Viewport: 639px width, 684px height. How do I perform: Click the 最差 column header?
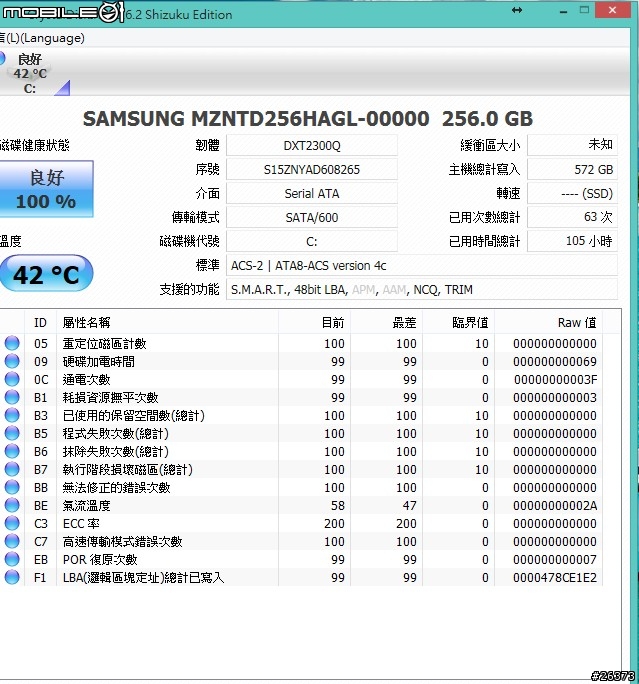point(386,322)
